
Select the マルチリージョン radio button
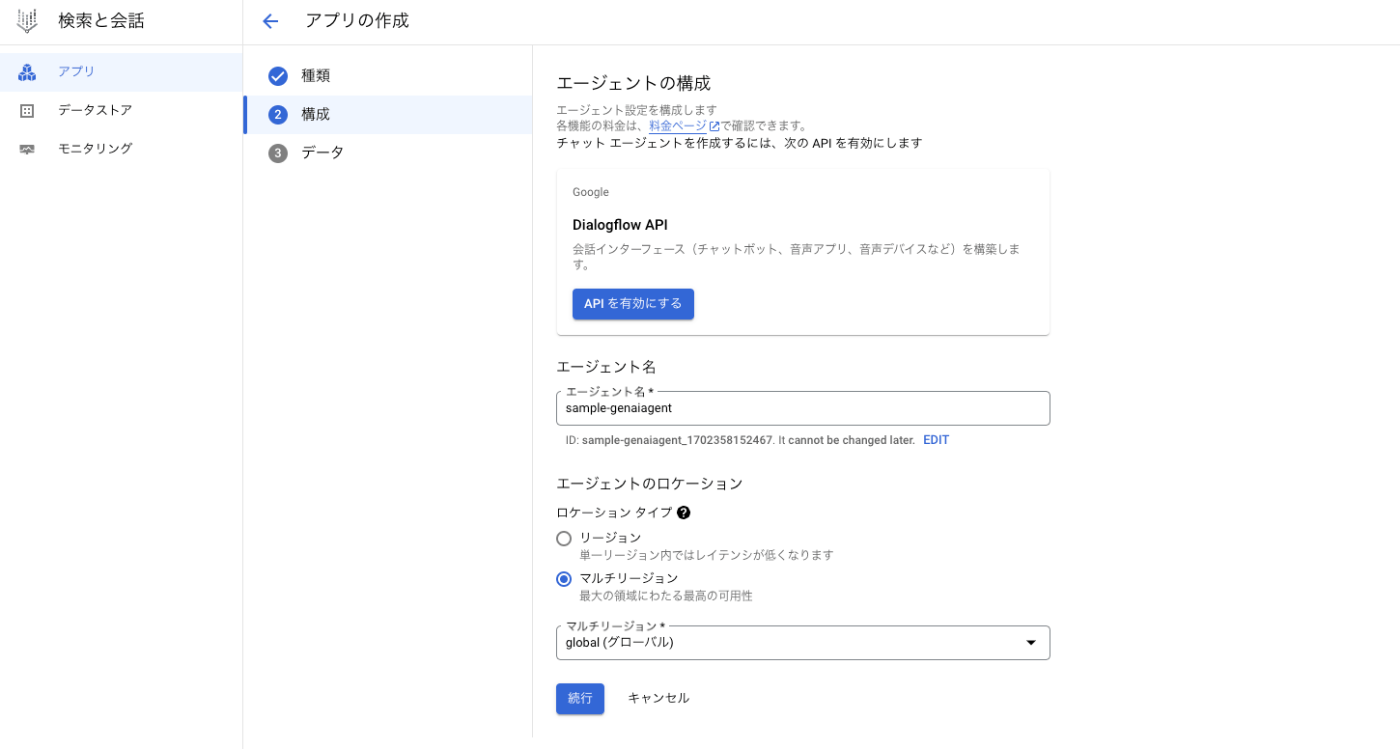564,579
